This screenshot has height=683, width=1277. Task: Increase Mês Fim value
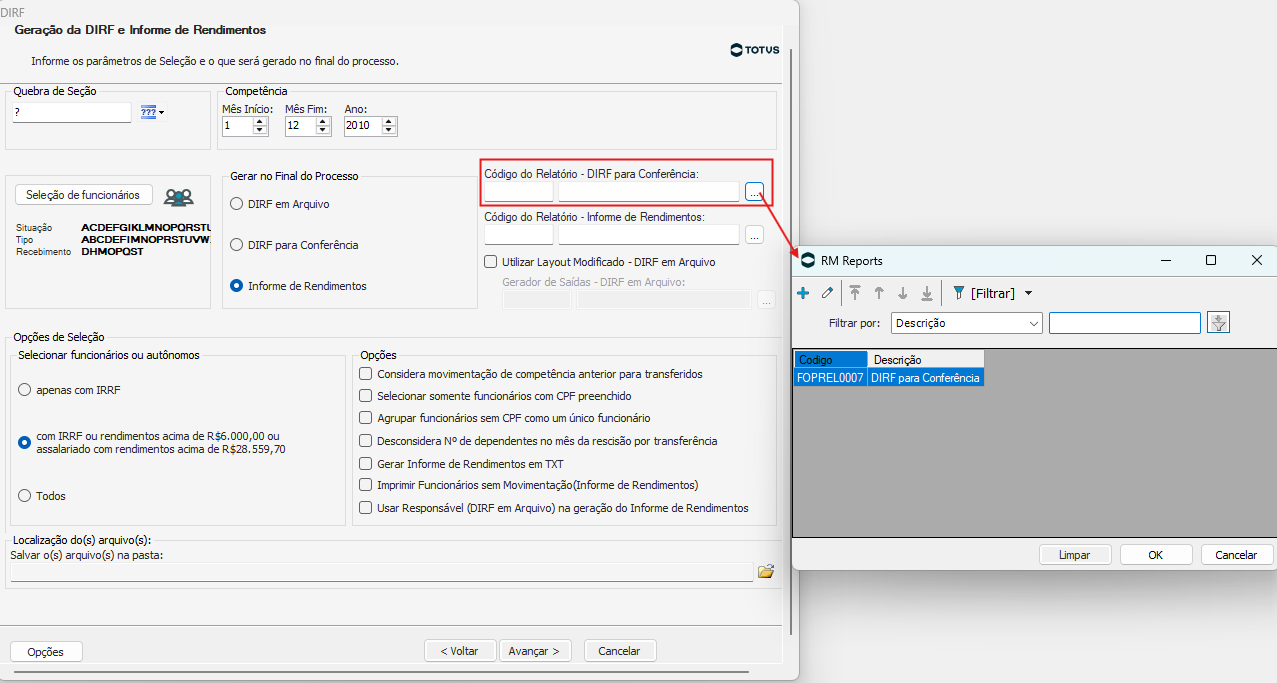pos(323,121)
